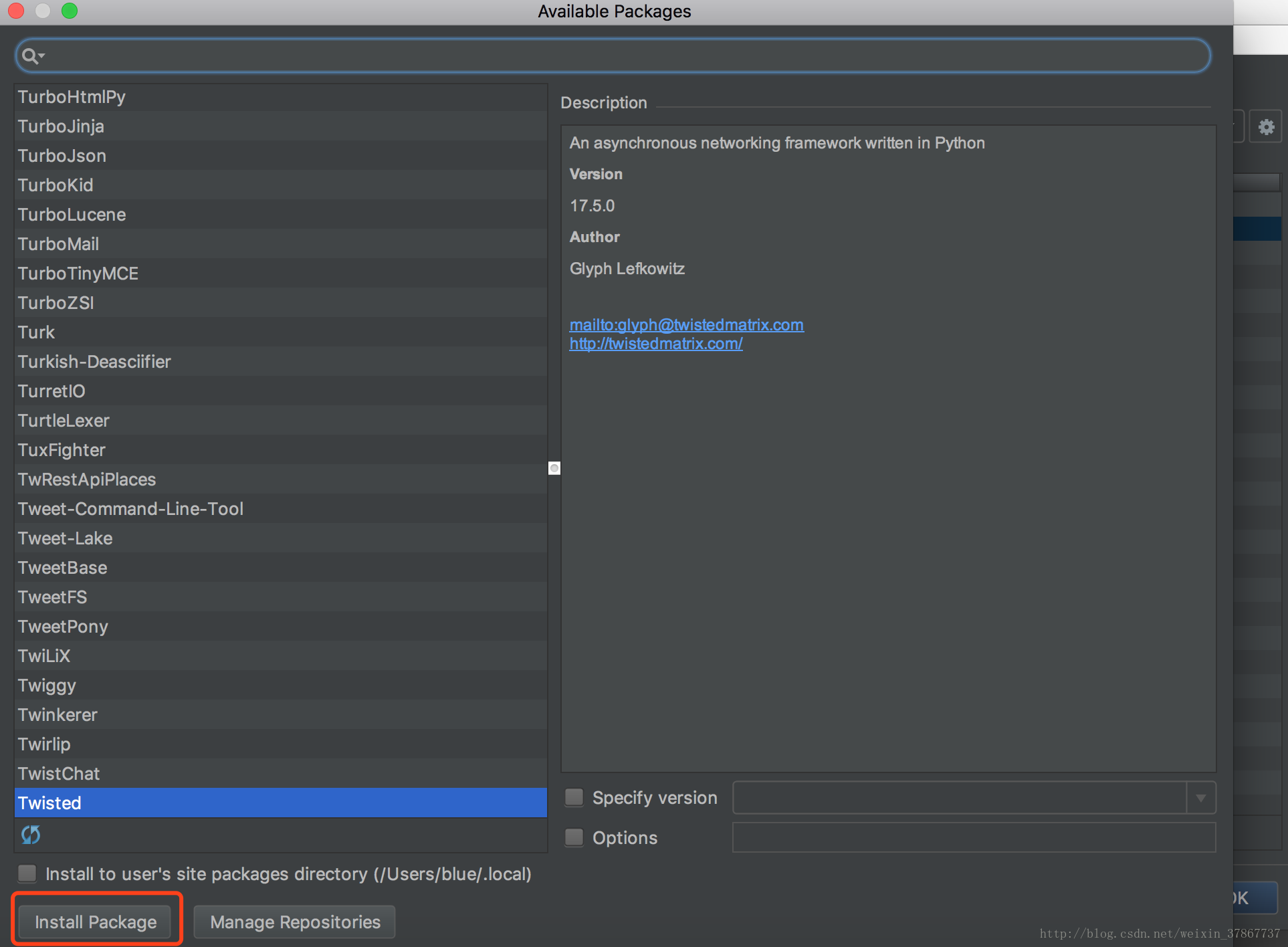Image resolution: width=1288 pixels, height=947 pixels.
Task: Select the TurboLucene package
Action: [x=281, y=214]
